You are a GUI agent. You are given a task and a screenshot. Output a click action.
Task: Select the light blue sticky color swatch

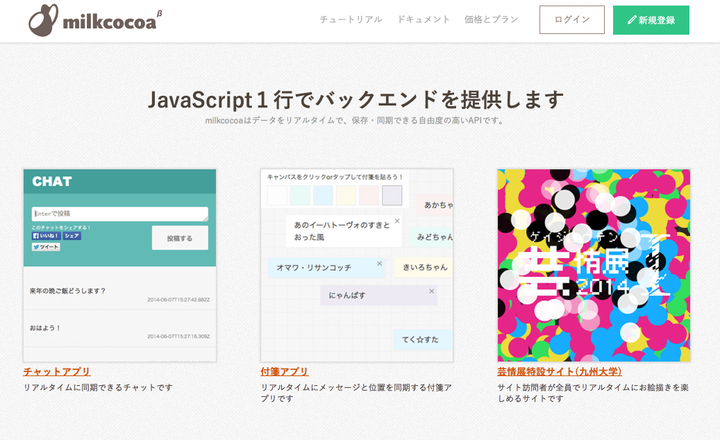click(x=323, y=195)
